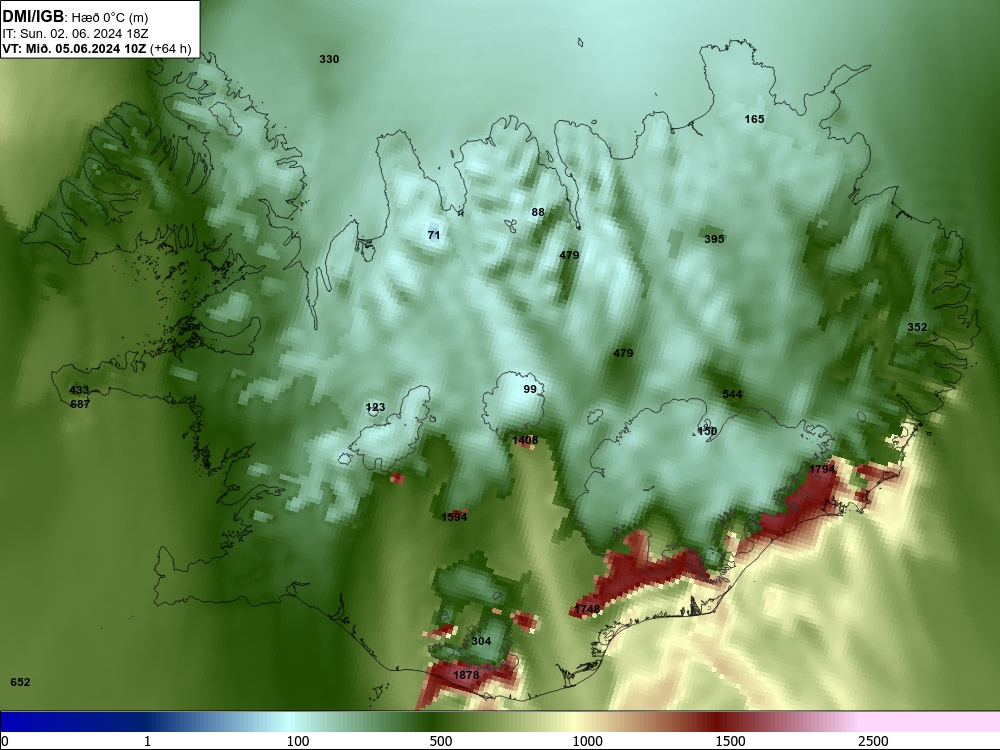
Task: Click the 1878 value label
Action: [466, 675]
